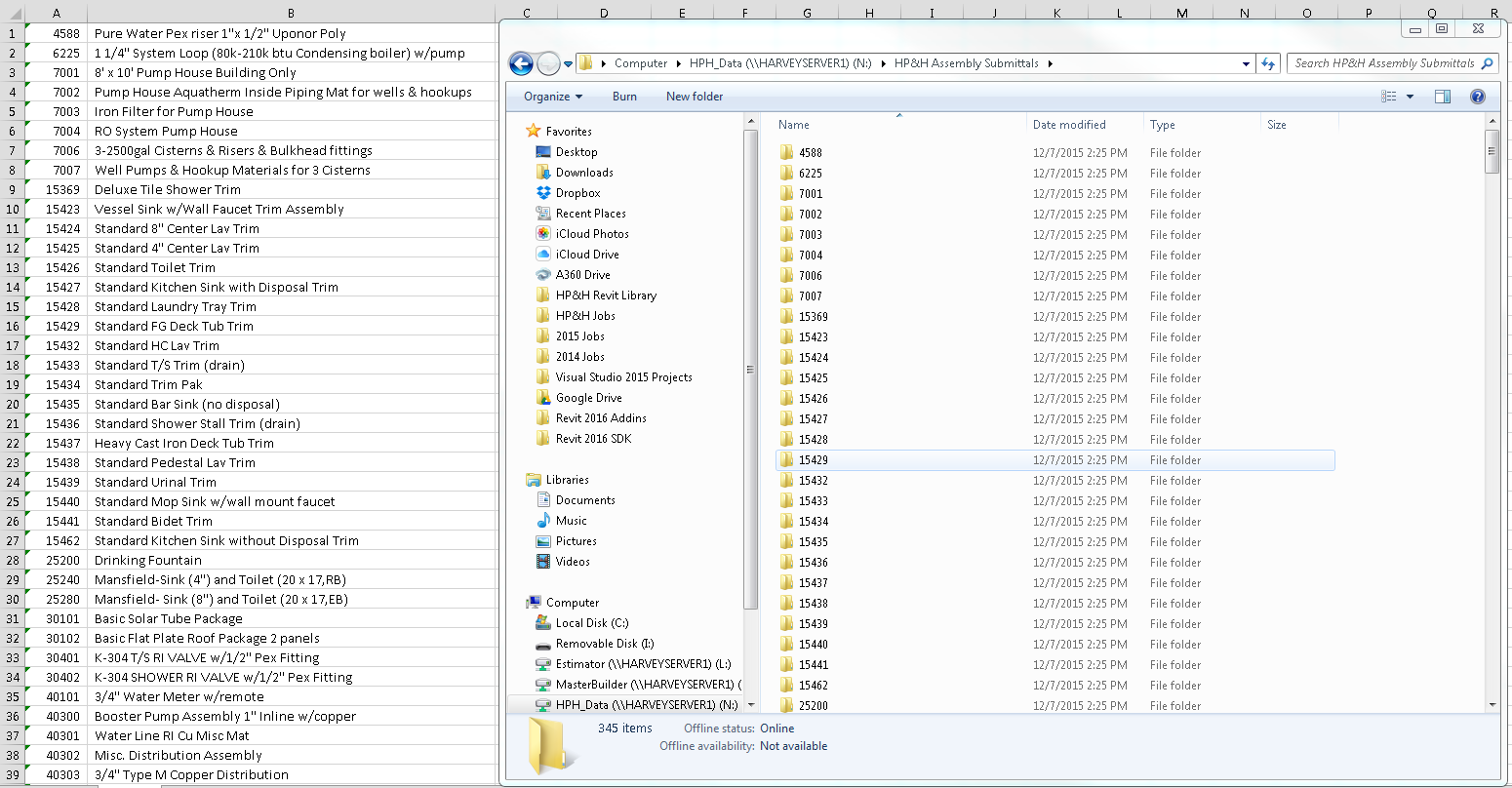Select the A360 Drive icon
1512x788 pixels.
[x=543, y=275]
